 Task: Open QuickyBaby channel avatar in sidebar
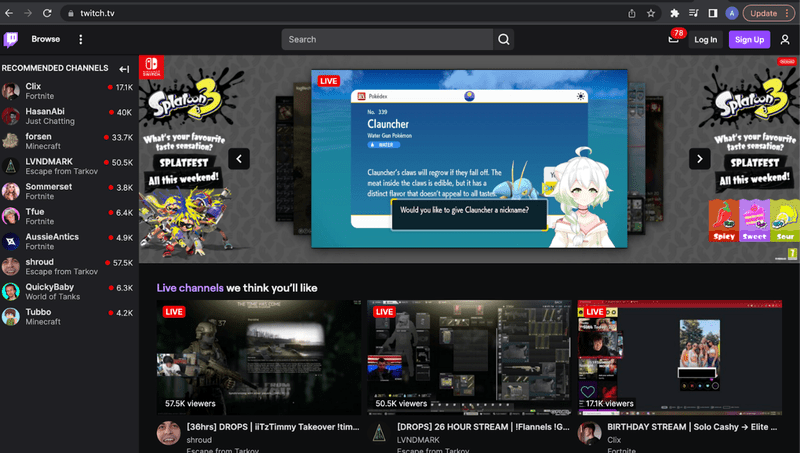click(x=11, y=291)
